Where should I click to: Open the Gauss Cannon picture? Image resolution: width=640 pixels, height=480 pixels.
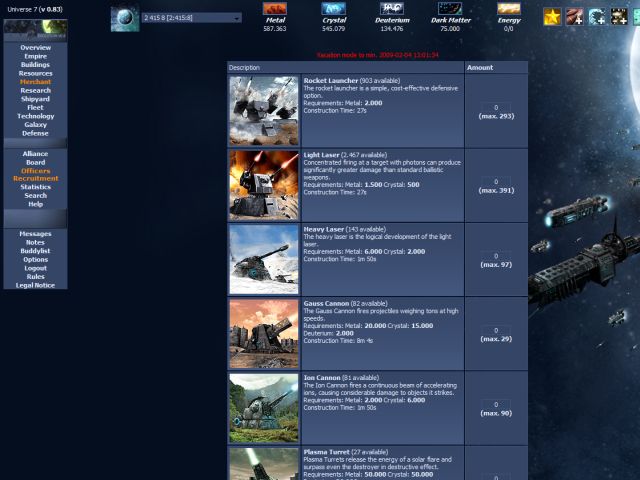tap(264, 333)
